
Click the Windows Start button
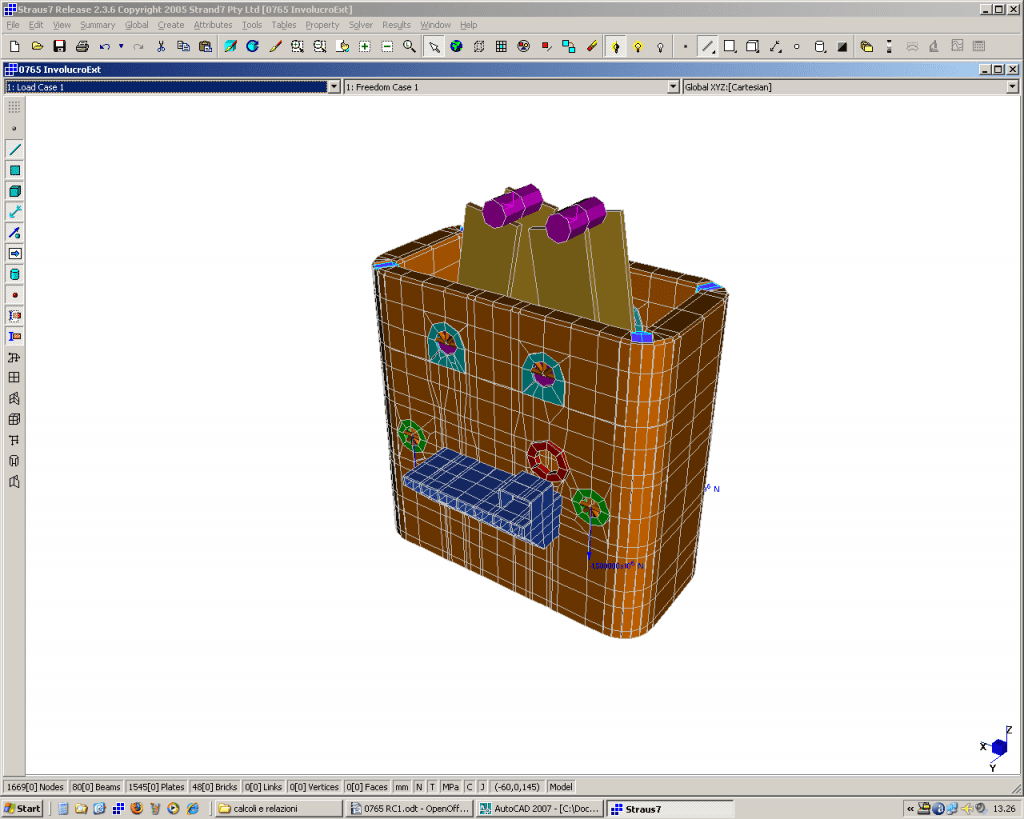[x=22, y=808]
